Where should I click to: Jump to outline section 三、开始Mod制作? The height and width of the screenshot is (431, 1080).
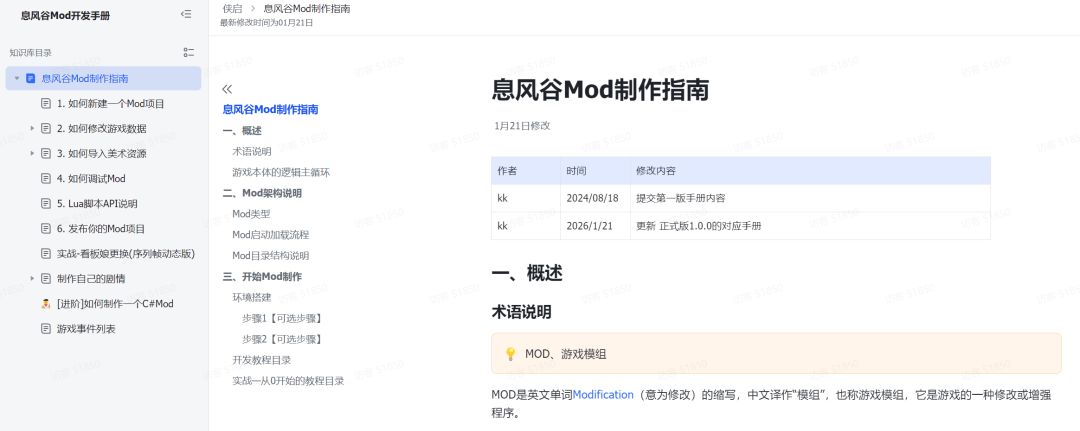(x=262, y=276)
